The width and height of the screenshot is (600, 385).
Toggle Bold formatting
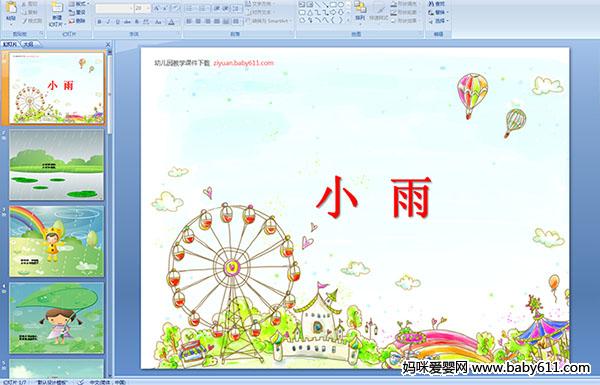pyautogui.click(x=99, y=22)
